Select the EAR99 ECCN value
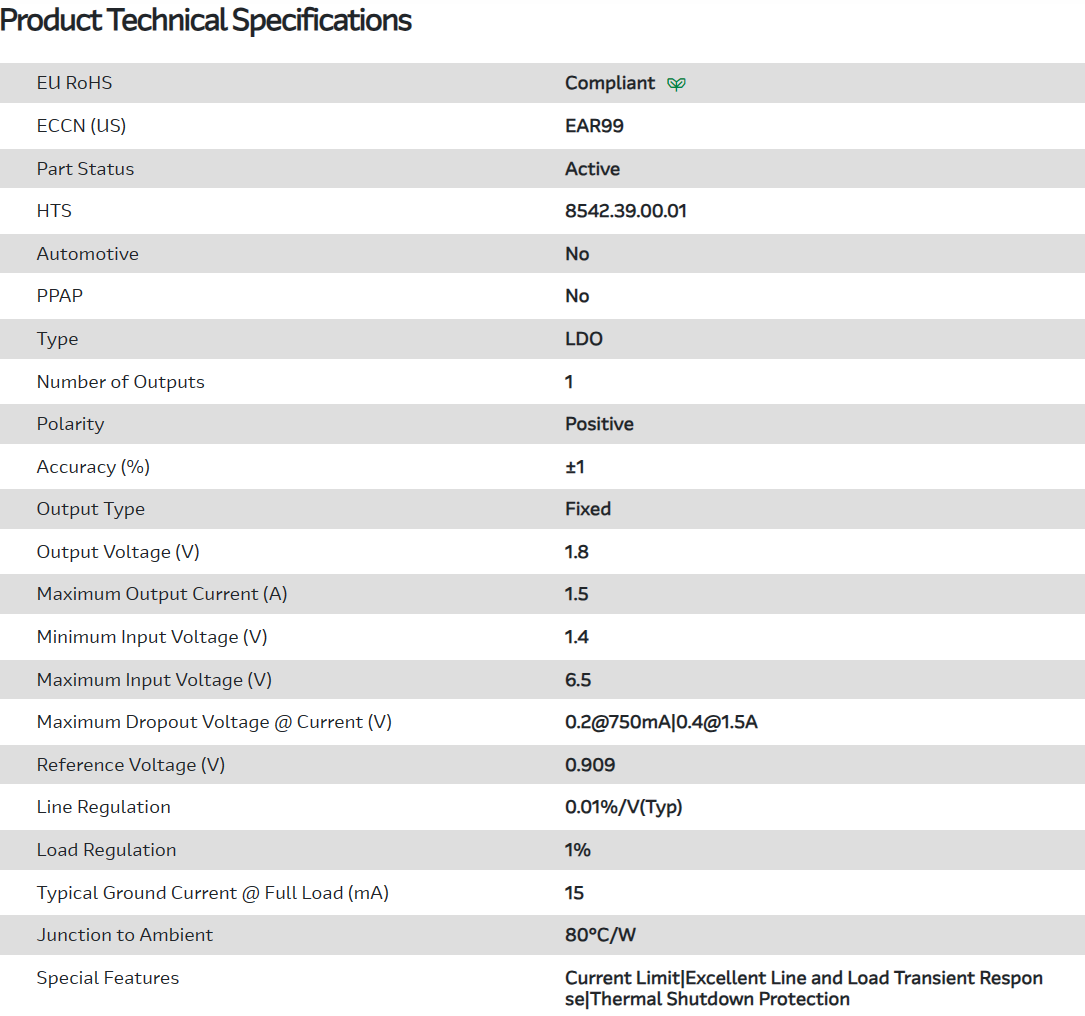Screen dimensions: 1085x1016 [x=594, y=126]
